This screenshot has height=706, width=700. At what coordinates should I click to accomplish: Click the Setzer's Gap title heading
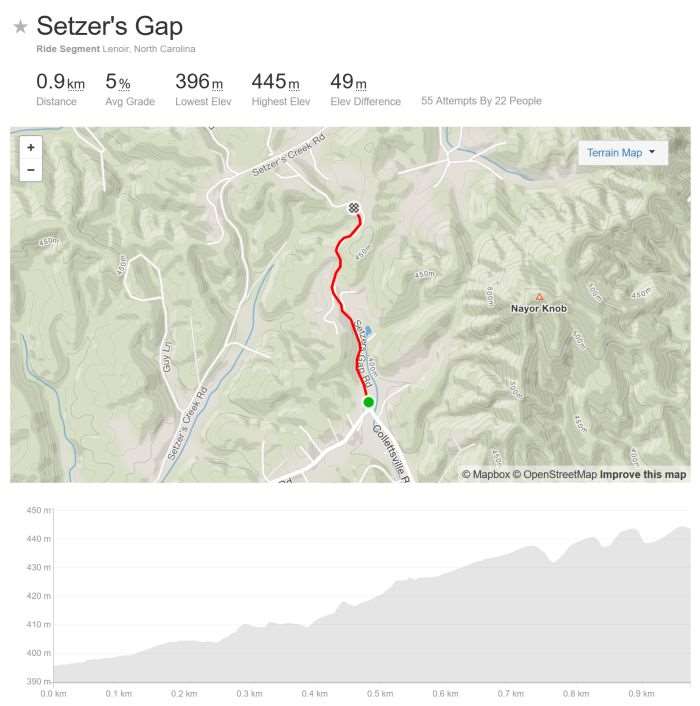(x=109, y=26)
